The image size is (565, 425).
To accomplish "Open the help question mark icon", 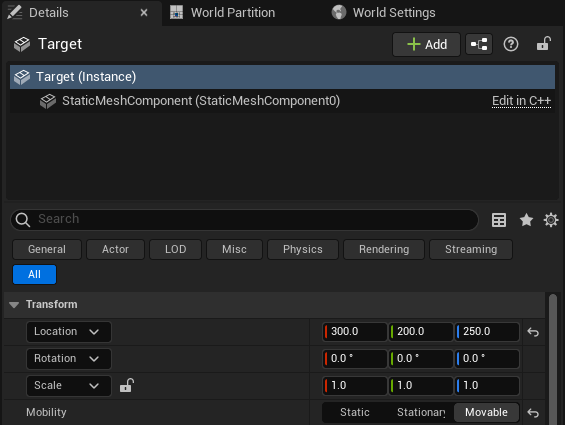I will [511, 44].
